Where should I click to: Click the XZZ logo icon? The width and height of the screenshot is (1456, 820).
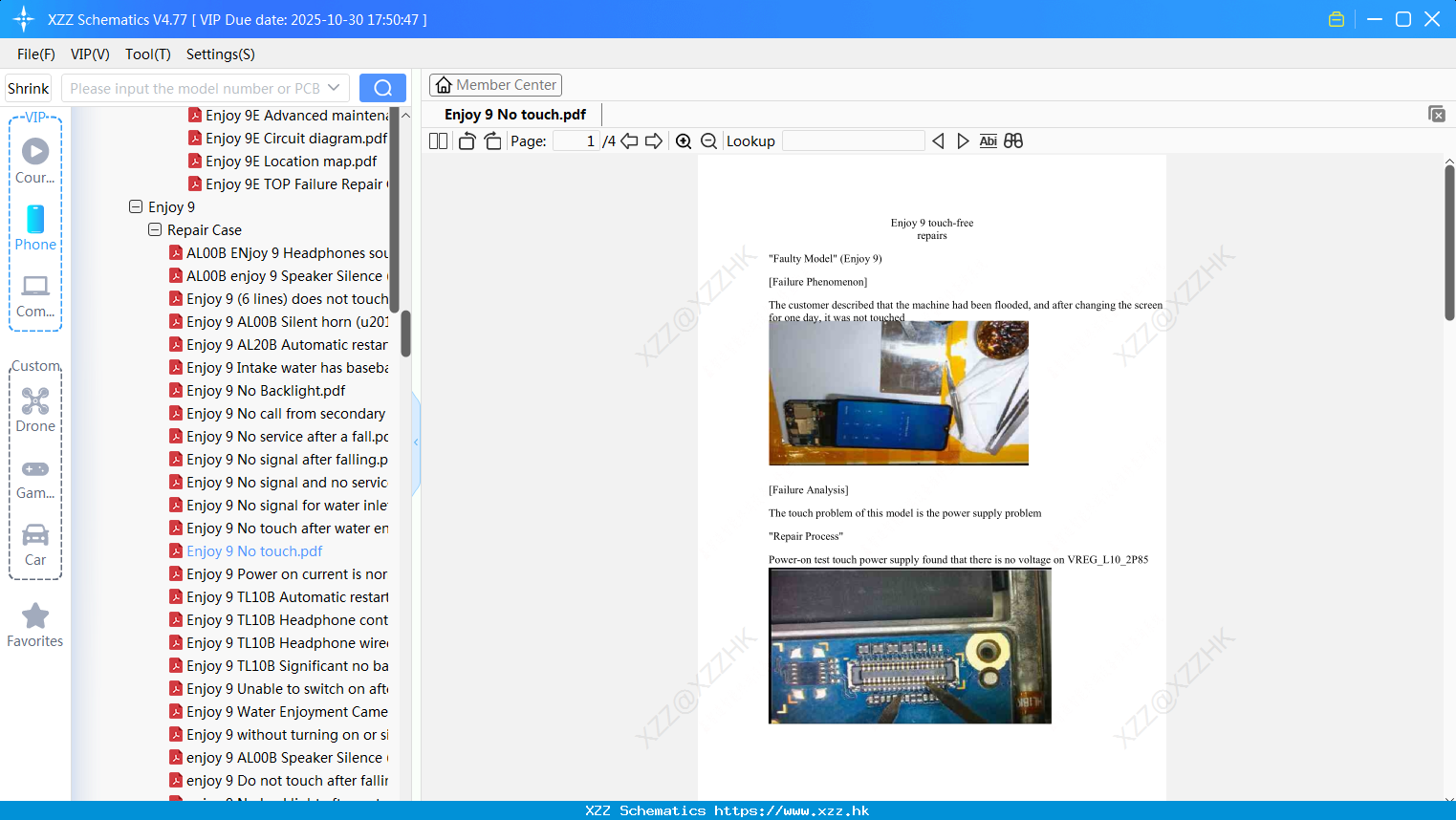pos(24,19)
